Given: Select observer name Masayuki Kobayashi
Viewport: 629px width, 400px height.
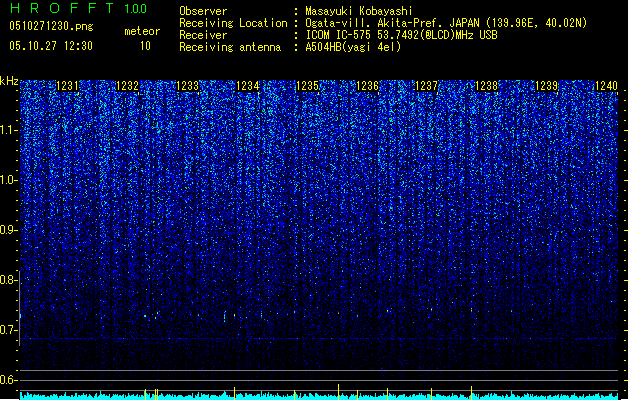Looking at the screenshot, I should 359,11.
